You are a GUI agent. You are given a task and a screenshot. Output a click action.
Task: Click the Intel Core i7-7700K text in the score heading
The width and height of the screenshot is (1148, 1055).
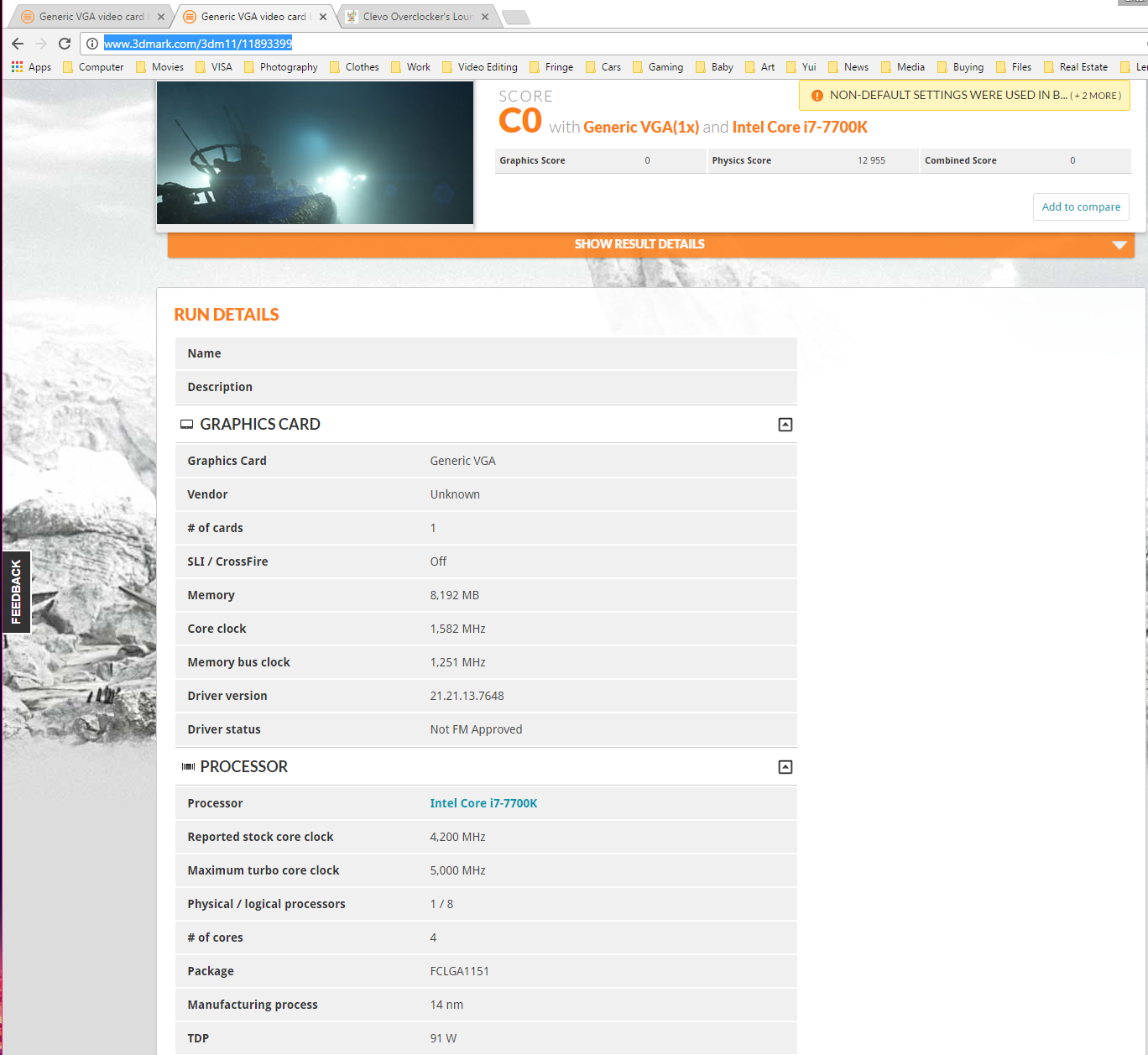(800, 127)
